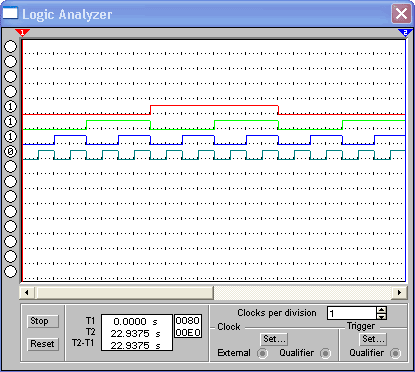The width and height of the screenshot is (415, 372).
Task: Click the Logic Analyzer window icon
Action: click(x=10, y=14)
